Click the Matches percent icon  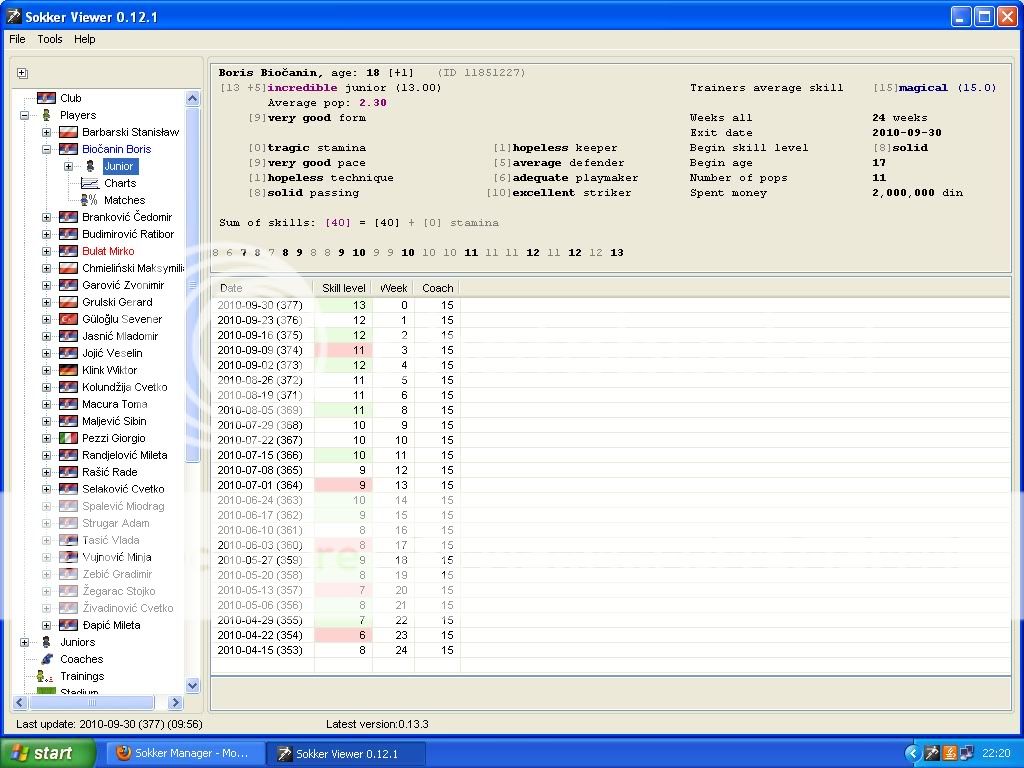(90, 200)
